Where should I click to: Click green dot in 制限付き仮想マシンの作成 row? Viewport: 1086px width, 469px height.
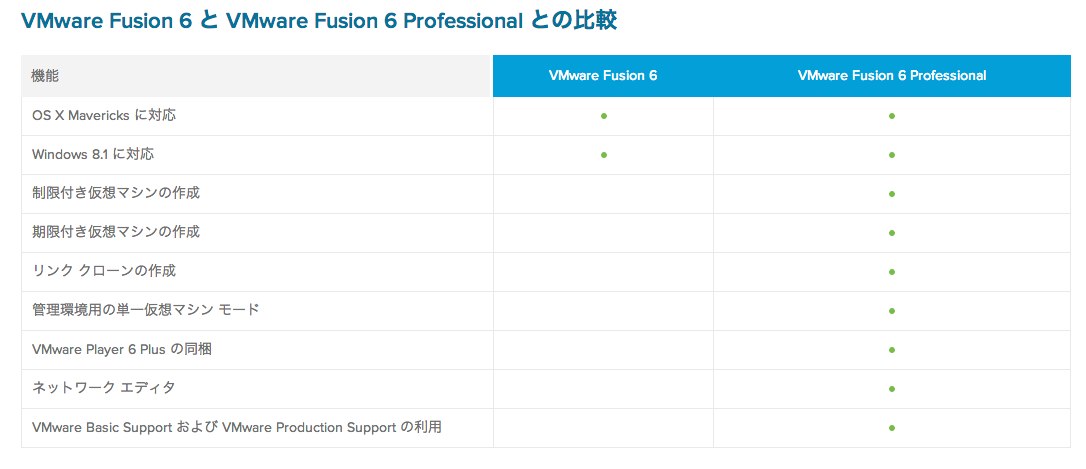[892, 194]
